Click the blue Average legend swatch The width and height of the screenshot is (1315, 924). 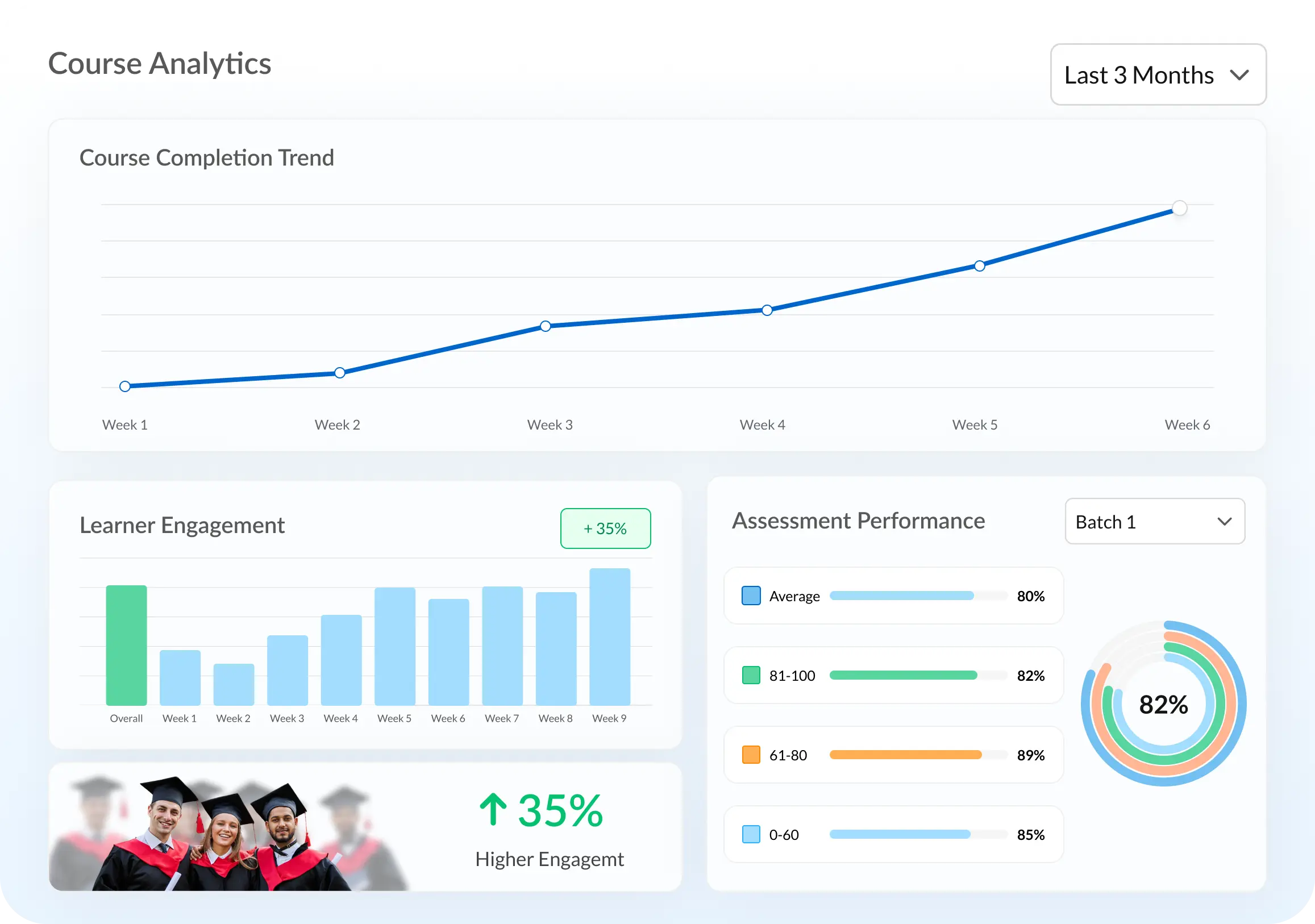pos(751,596)
